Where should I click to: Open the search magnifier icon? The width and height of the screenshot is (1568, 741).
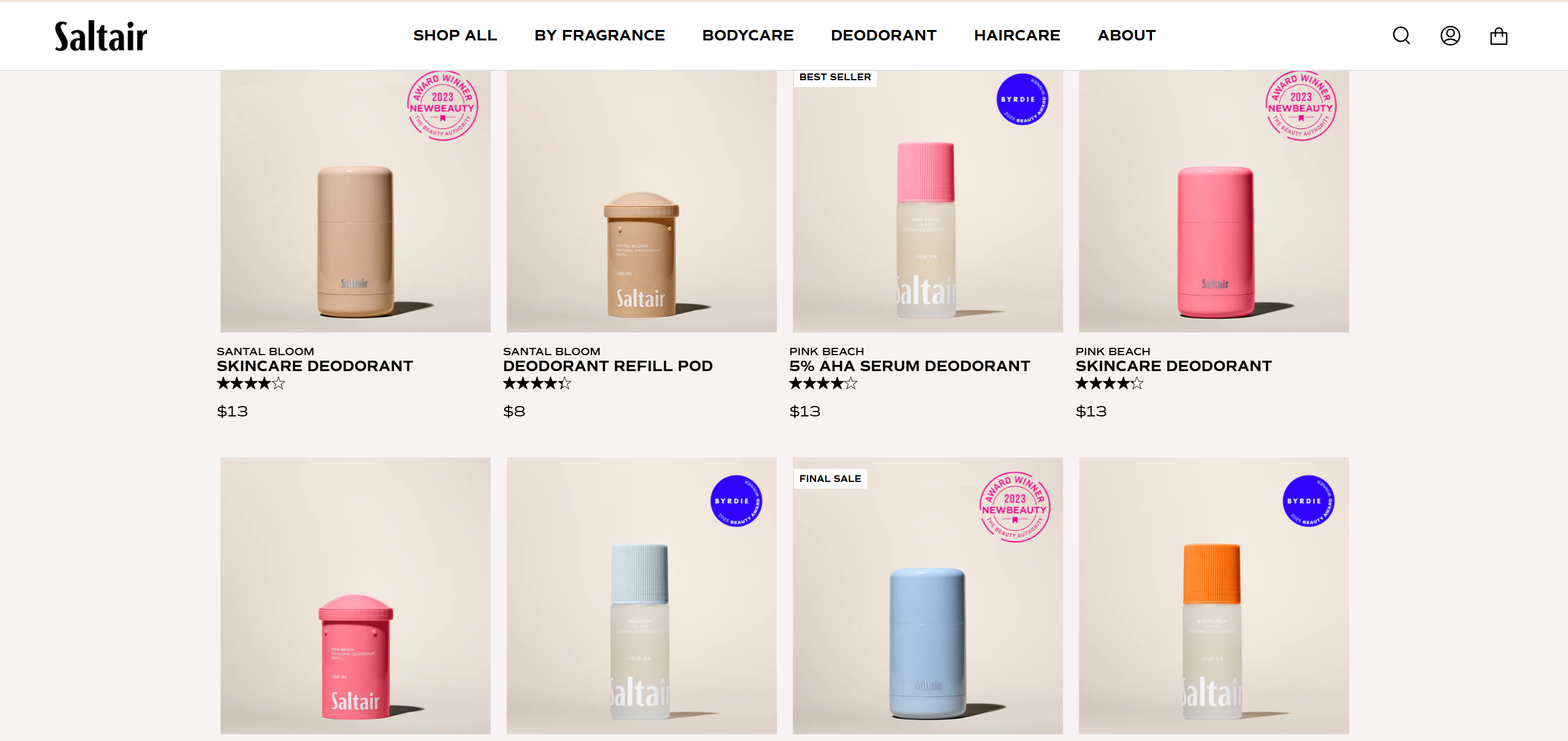(1401, 36)
